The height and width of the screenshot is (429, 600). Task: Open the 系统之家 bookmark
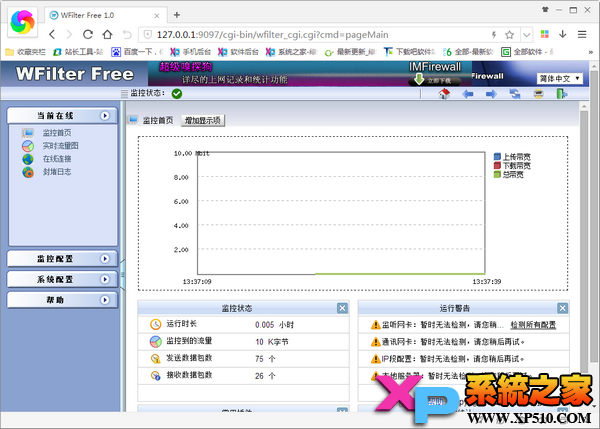pos(292,52)
